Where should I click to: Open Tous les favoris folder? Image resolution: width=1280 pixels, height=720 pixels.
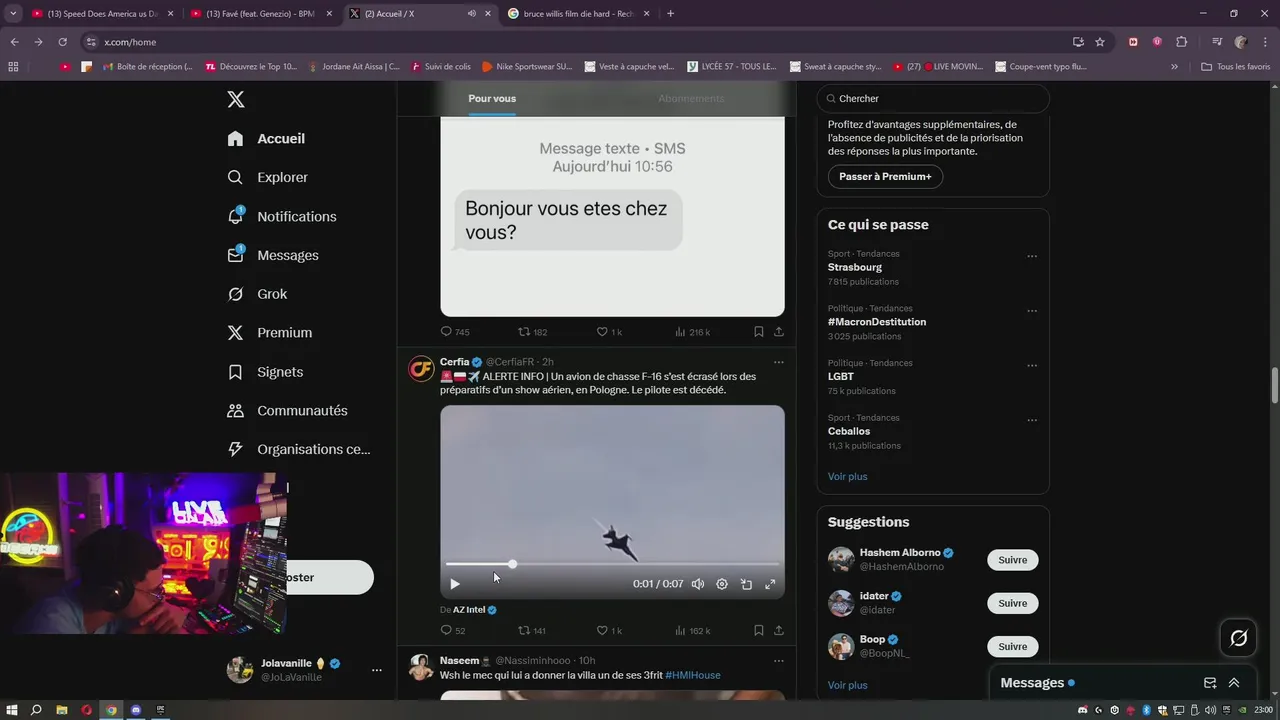point(1236,67)
